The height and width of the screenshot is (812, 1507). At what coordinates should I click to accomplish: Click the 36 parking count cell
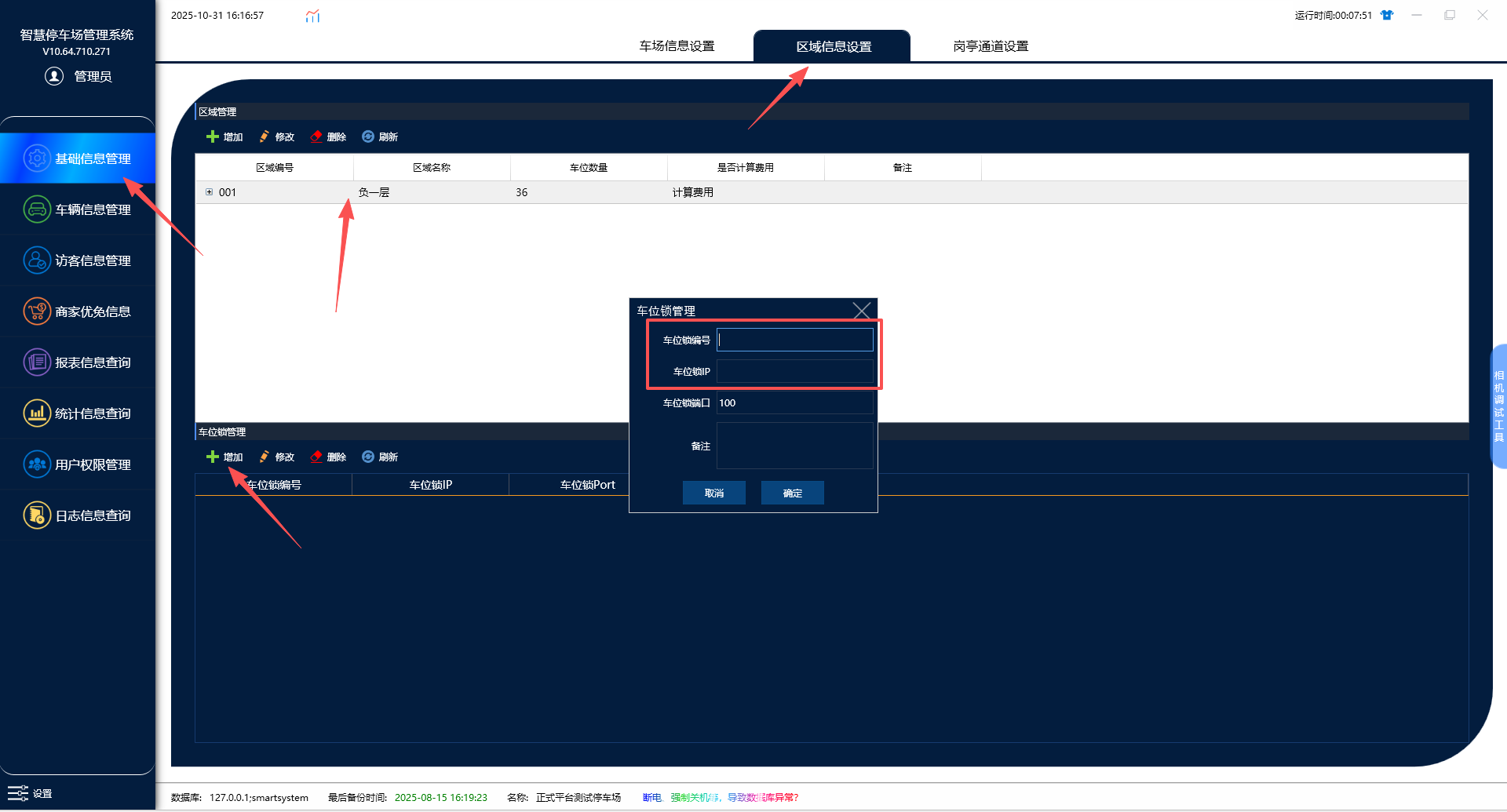(x=589, y=192)
